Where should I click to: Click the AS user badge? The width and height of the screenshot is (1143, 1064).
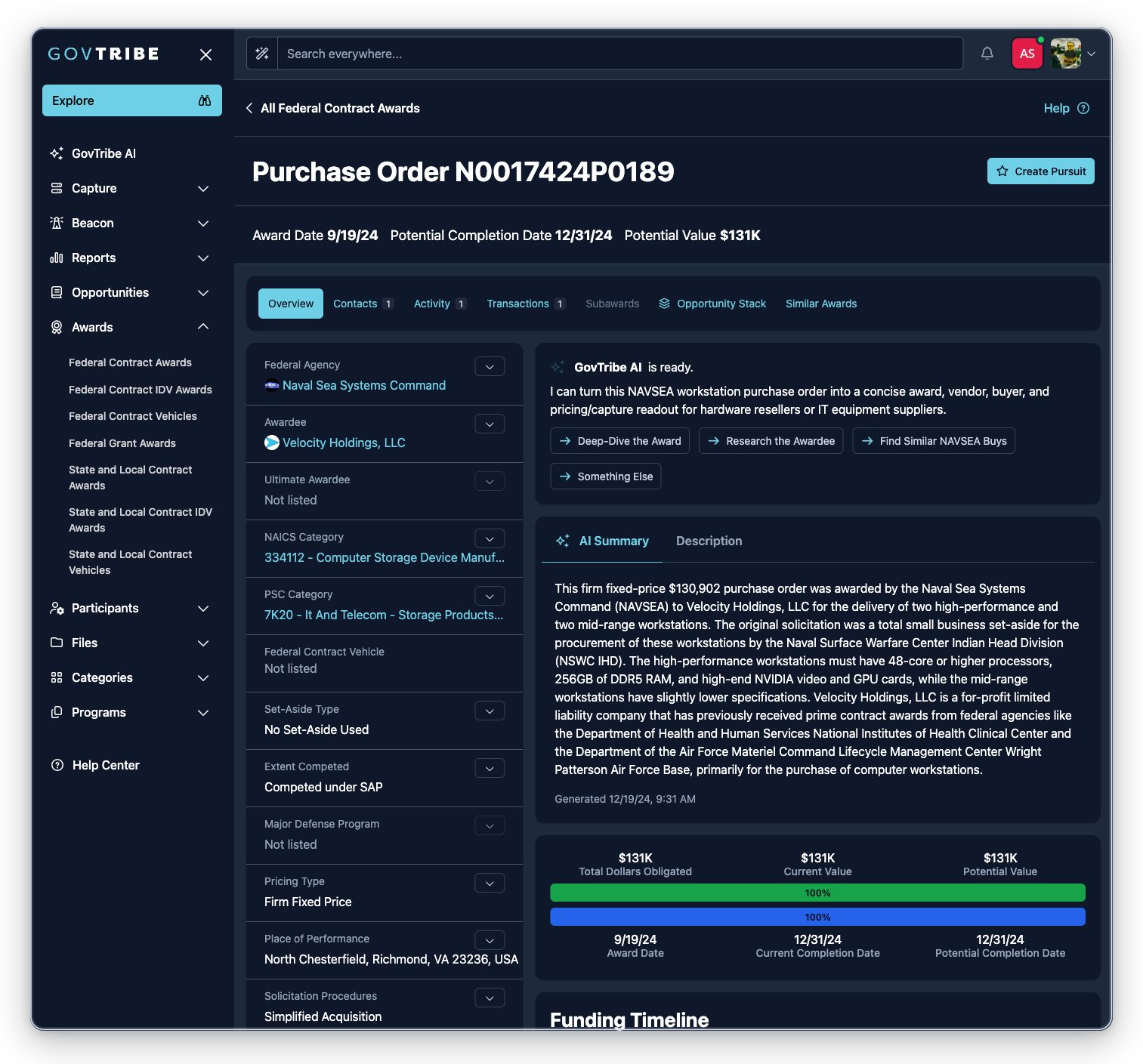click(1027, 54)
